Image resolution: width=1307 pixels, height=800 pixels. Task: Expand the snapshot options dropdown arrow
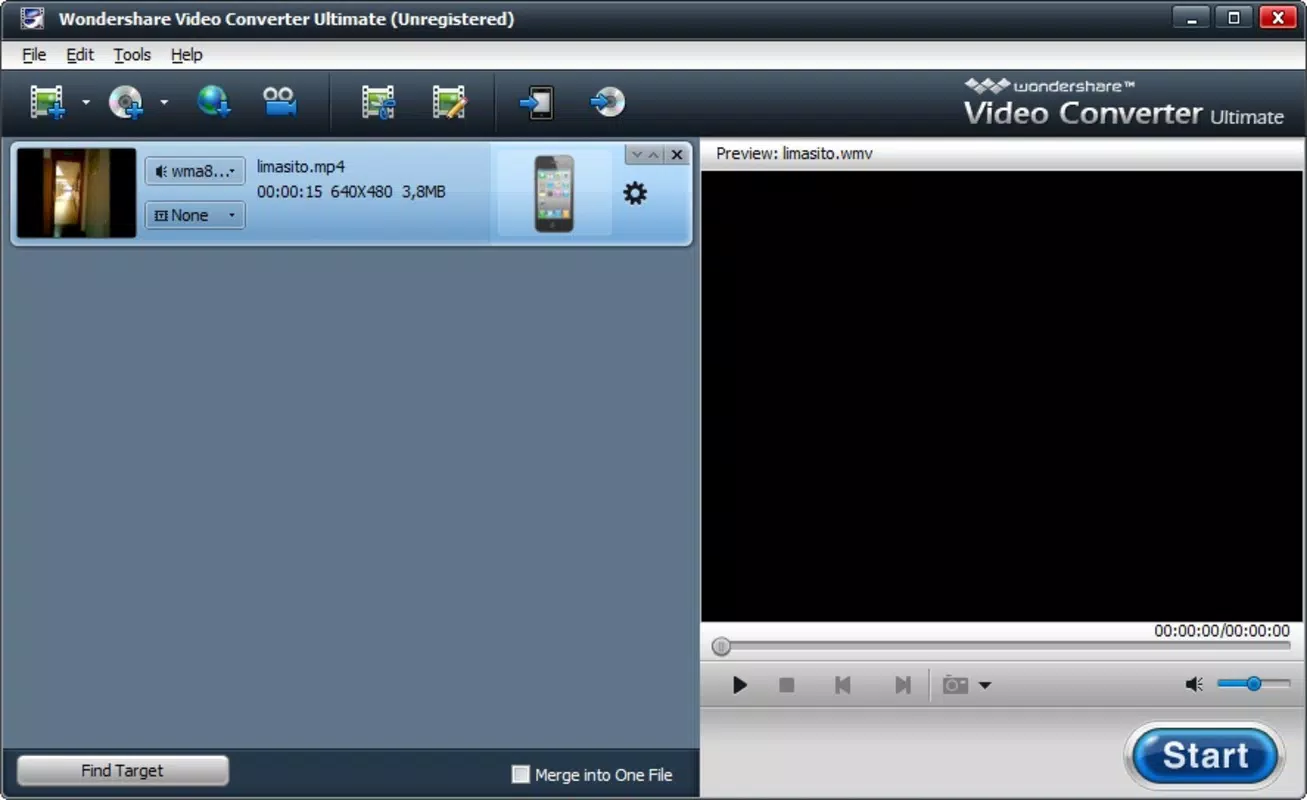coord(985,686)
